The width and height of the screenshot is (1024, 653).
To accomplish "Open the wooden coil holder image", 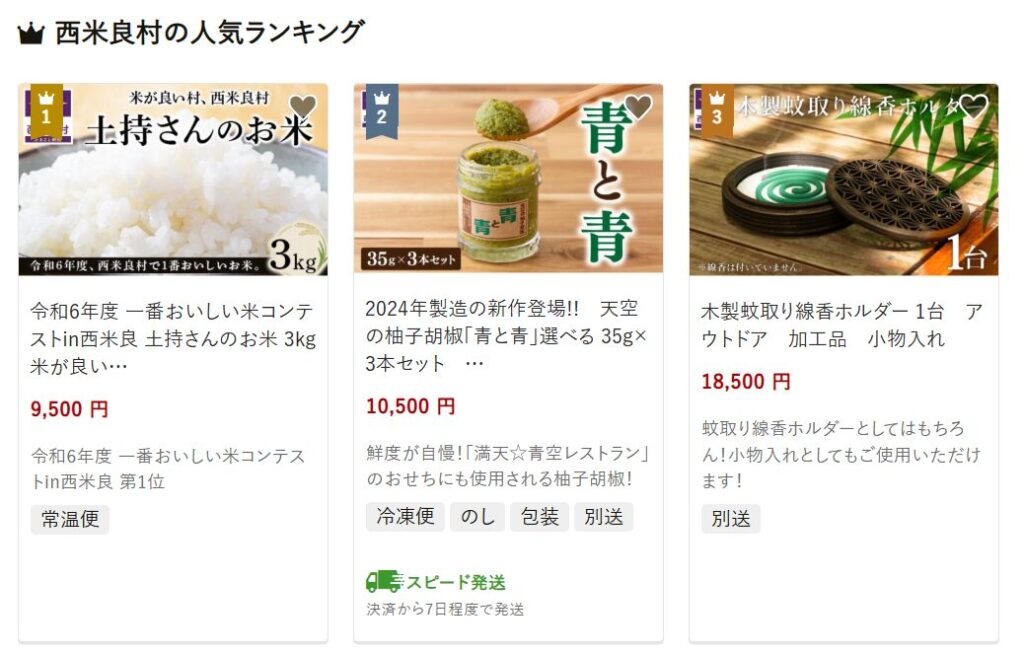I will click(x=844, y=180).
